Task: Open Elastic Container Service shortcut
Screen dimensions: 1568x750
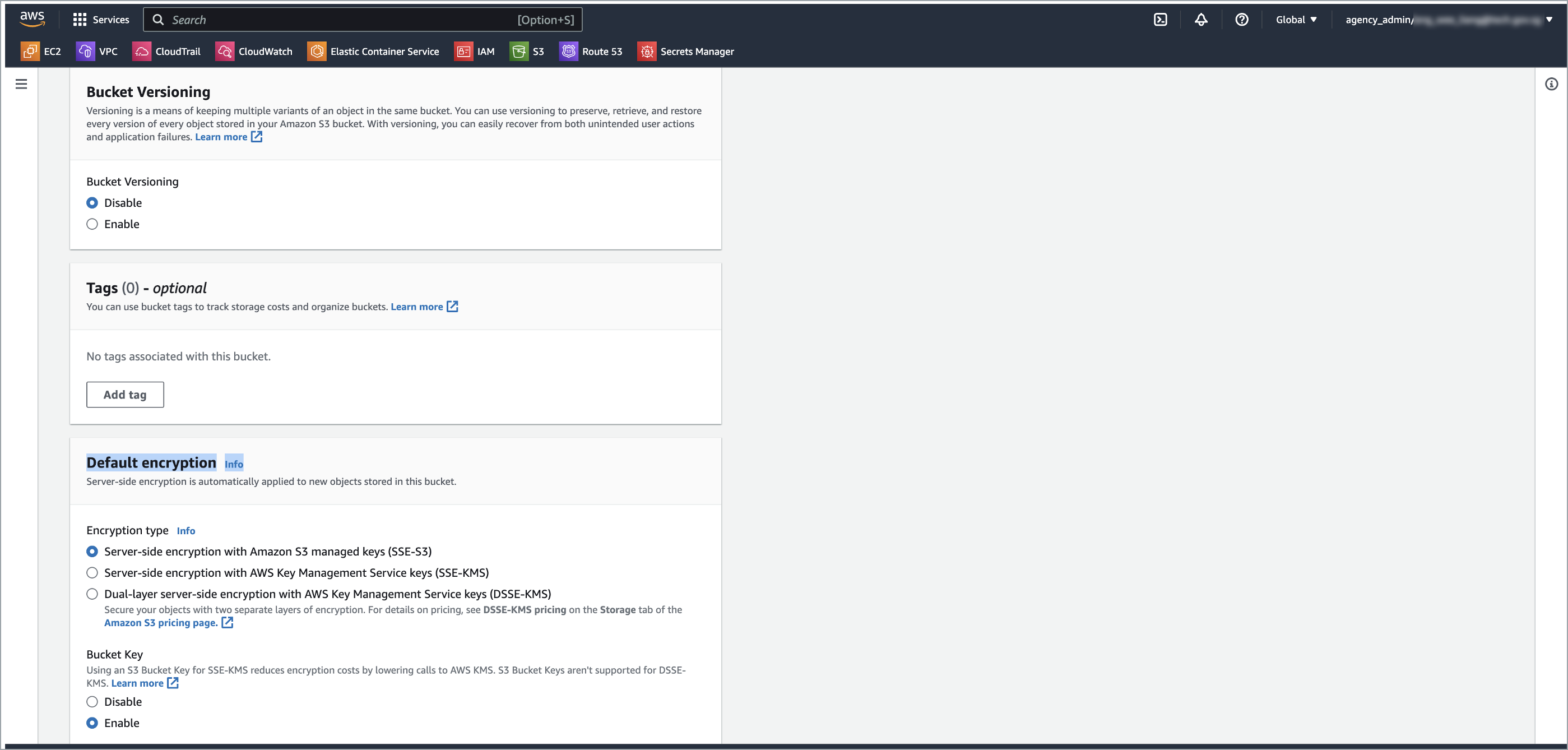Action: pyautogui.click(x=373, y=51)
